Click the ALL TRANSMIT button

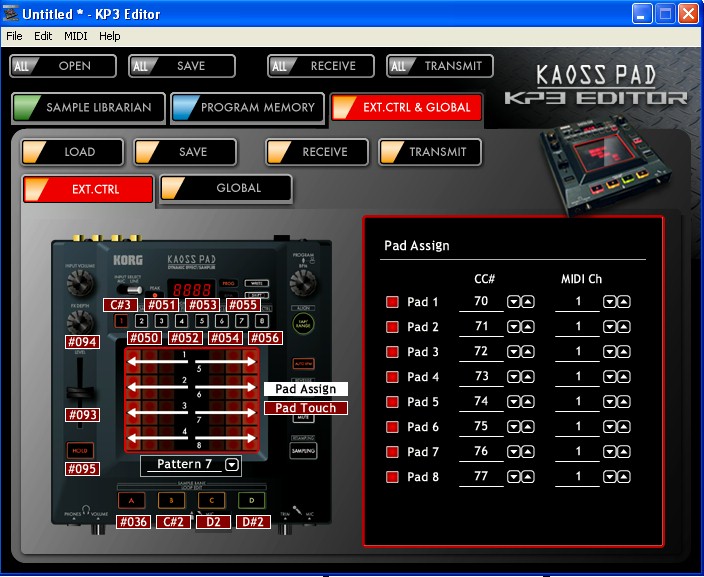click(x=440, y=66)
